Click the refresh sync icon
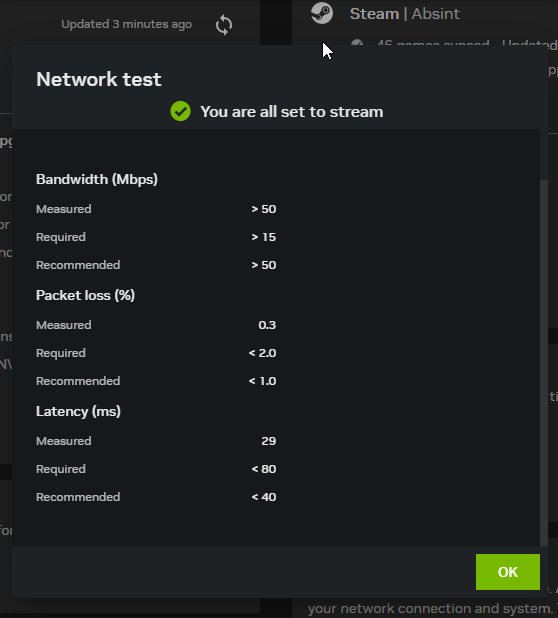The width and height of the screenshot is (558, 618). 224,25
